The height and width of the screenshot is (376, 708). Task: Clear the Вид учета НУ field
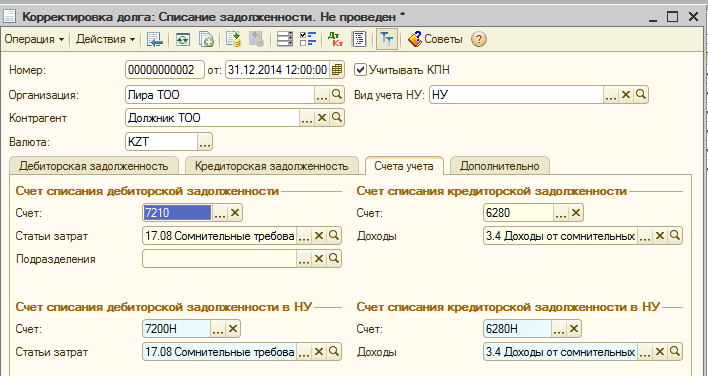coord(626,95)
